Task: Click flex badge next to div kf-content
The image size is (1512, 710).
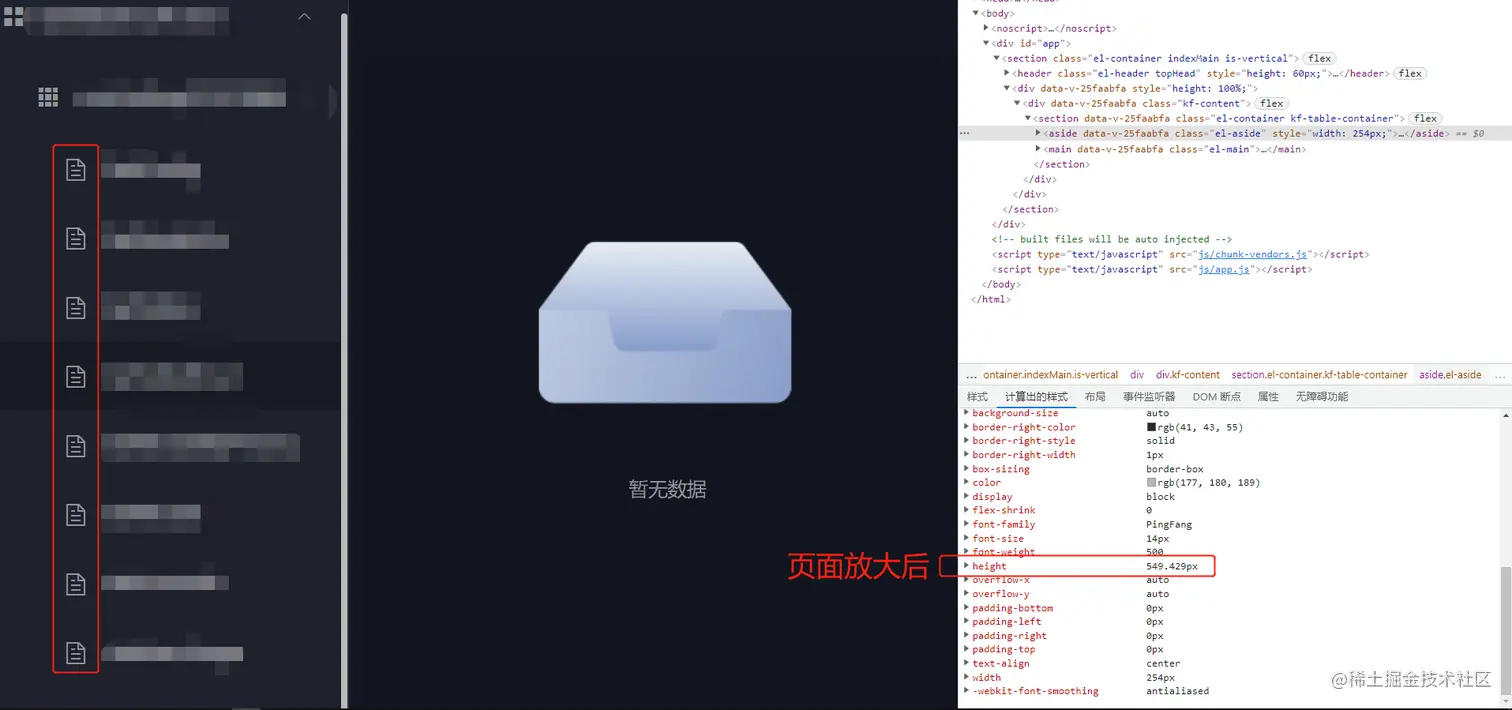Action: 1271,103
